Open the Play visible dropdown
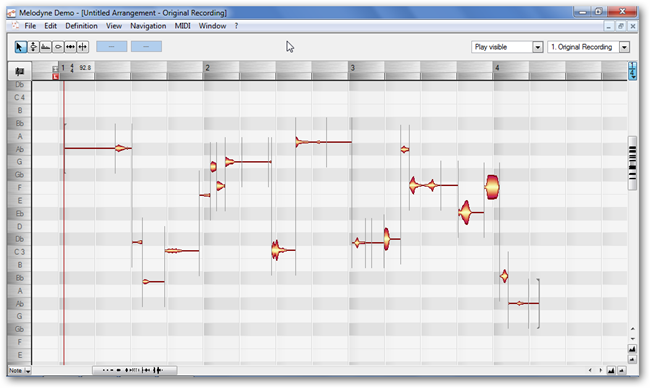Screen dimensions: 650x388 tap(538, 47)
